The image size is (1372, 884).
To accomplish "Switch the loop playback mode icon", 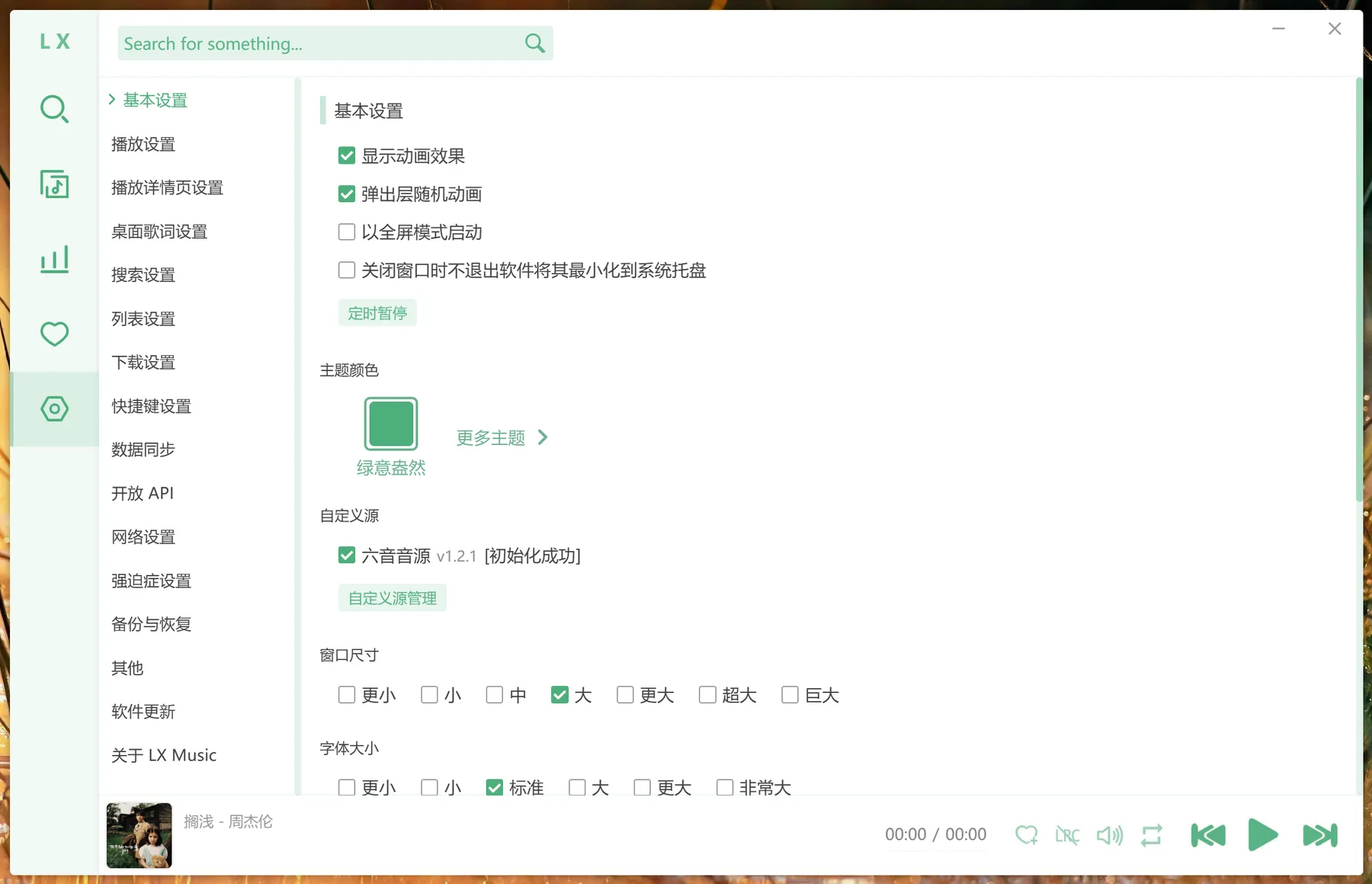I will pyautogui.click(x=1152, y=835).
